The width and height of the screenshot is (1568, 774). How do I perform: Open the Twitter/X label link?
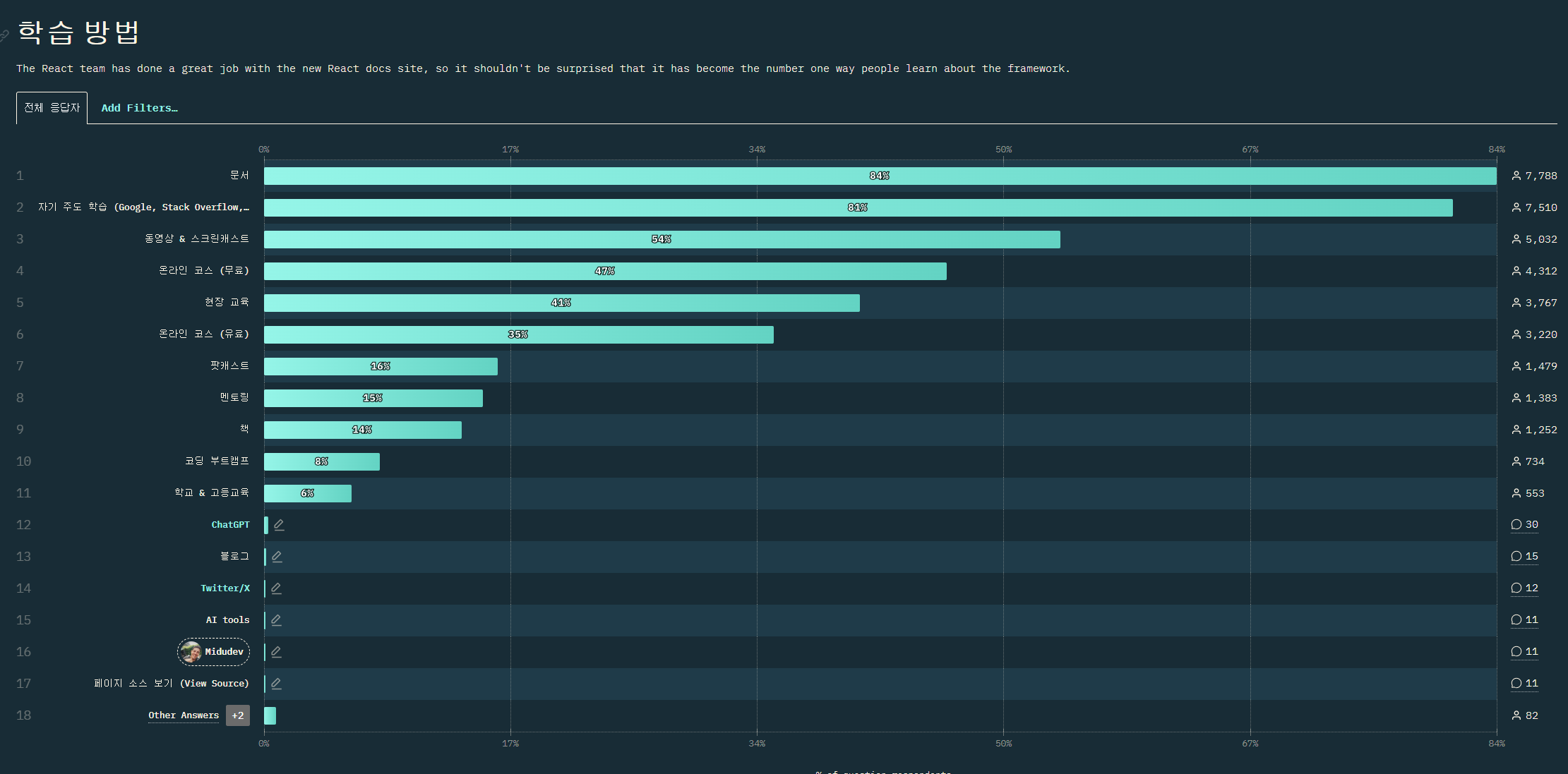pyautogui.click(x=225, y=588)
